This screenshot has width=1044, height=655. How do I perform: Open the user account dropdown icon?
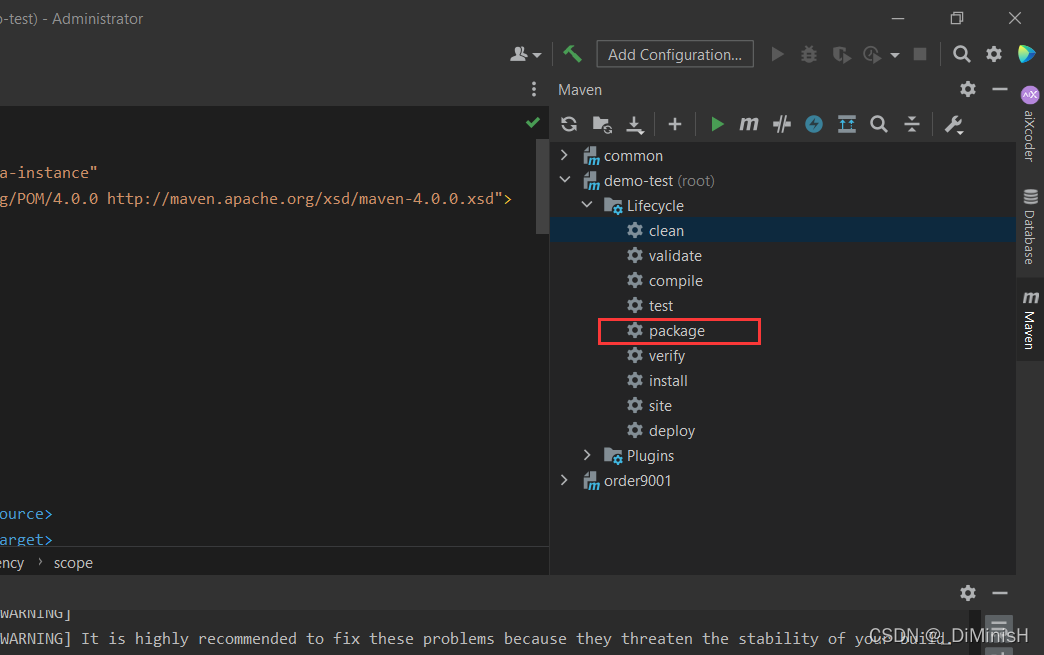click(525, 54)
